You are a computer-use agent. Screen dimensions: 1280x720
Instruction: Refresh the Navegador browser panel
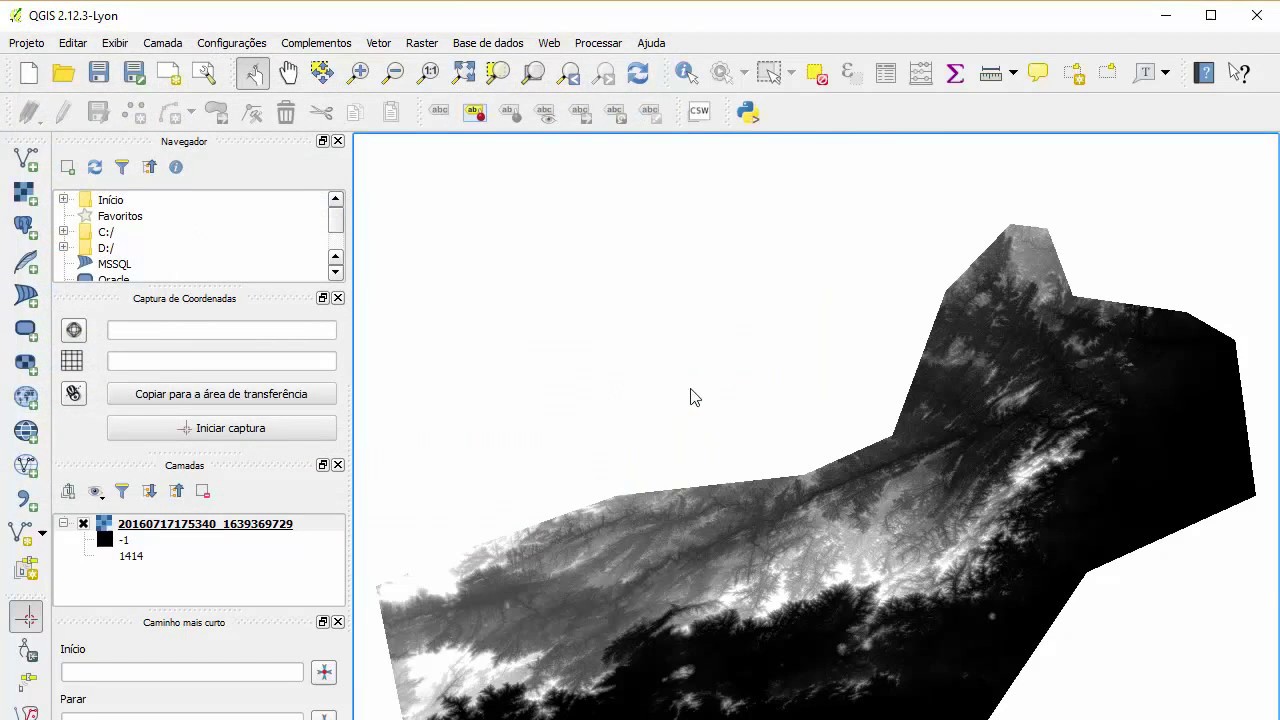pos(95,167)
